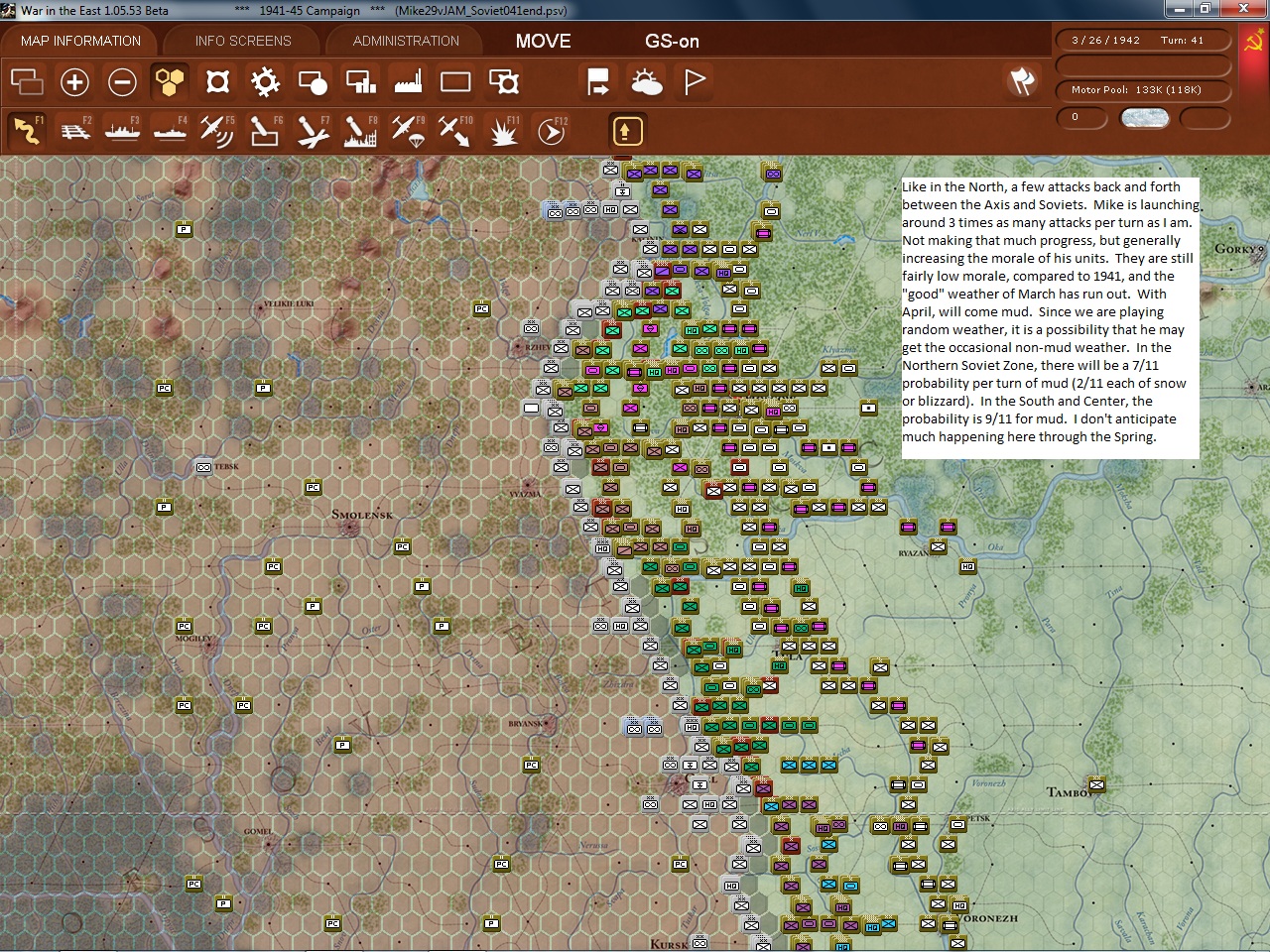The height and width of the screenshot is (952, 1270).
Task: Click the F11 explosion icon
Action: pos(504,130)
